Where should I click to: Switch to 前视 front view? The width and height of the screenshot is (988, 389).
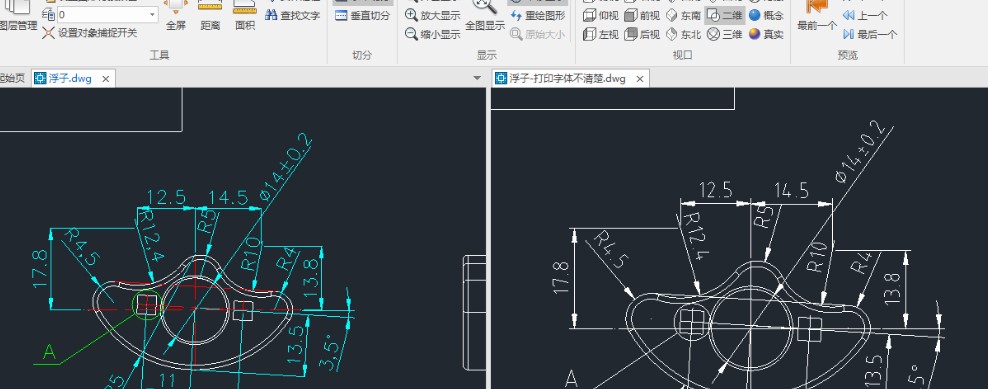coord(642,16)
